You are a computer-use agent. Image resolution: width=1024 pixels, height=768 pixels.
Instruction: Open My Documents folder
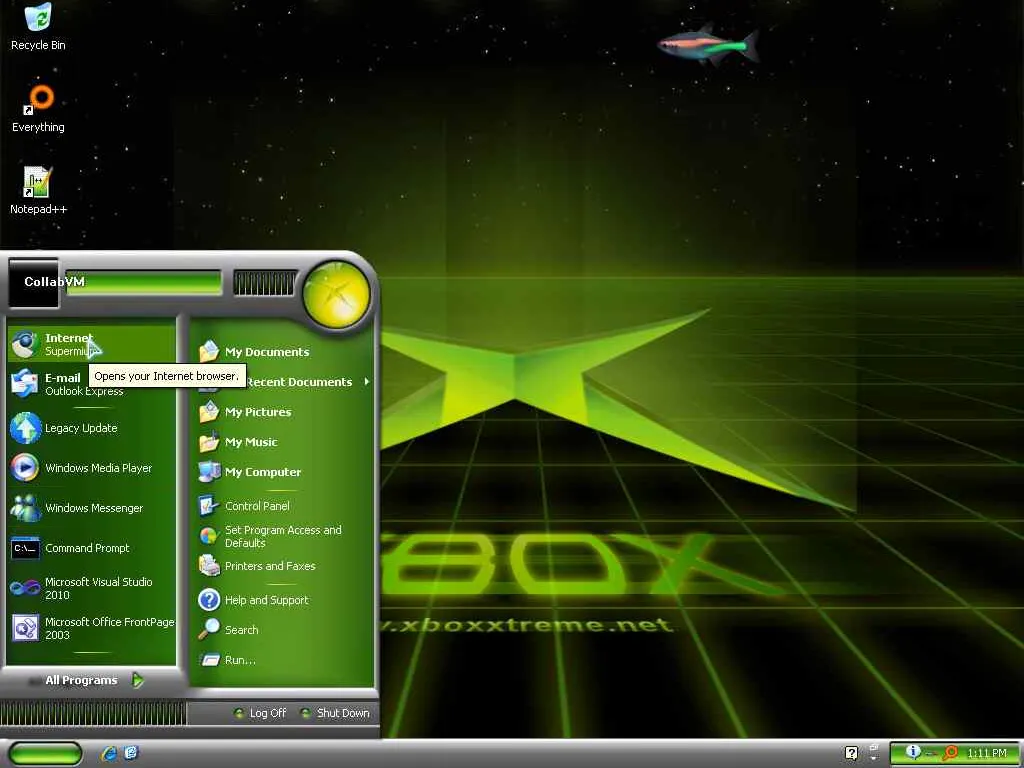pos(283,351)
